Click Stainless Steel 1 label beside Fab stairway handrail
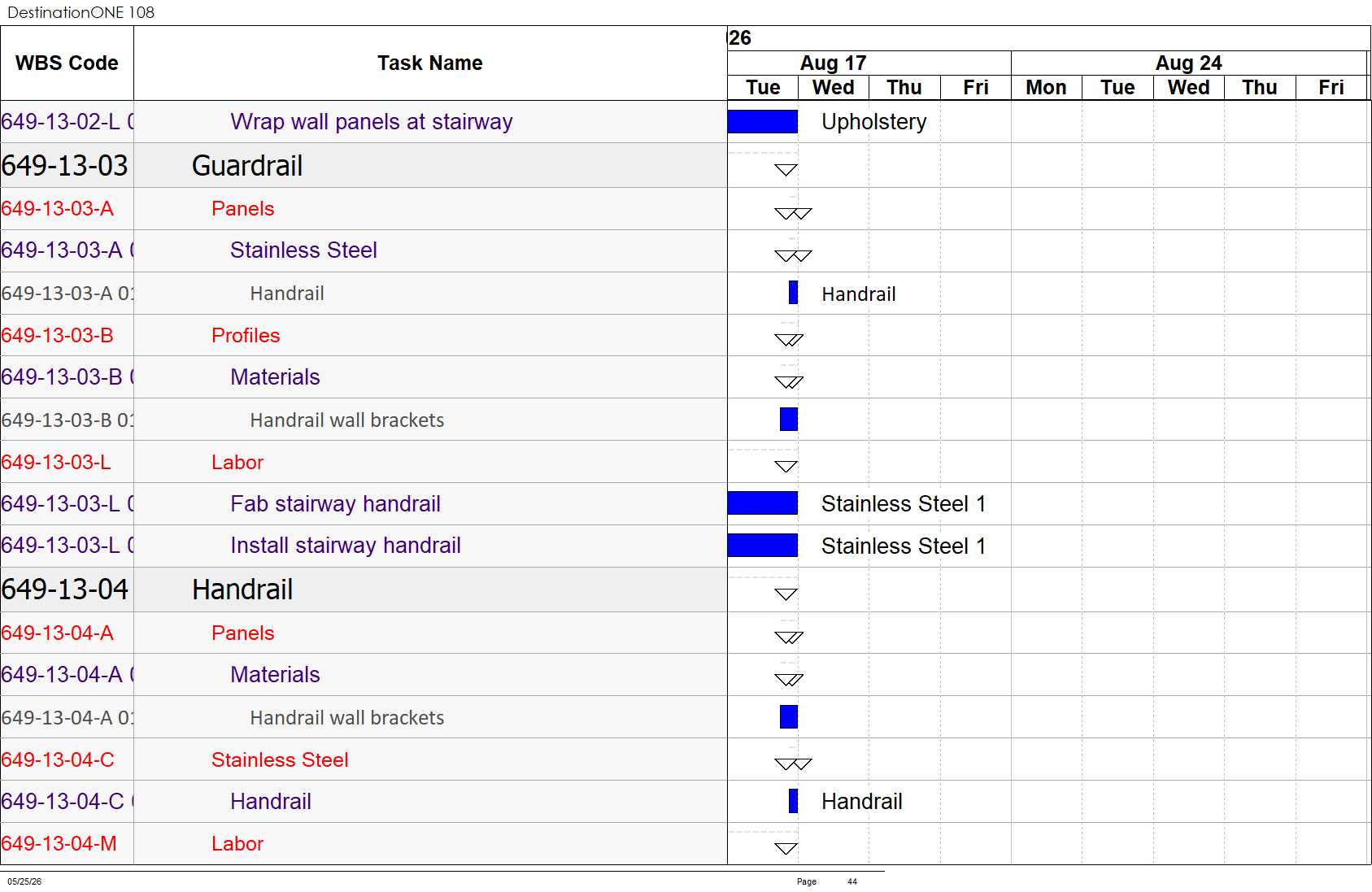The width and height of the screenshot is (1372, 892). click(904, 503)
